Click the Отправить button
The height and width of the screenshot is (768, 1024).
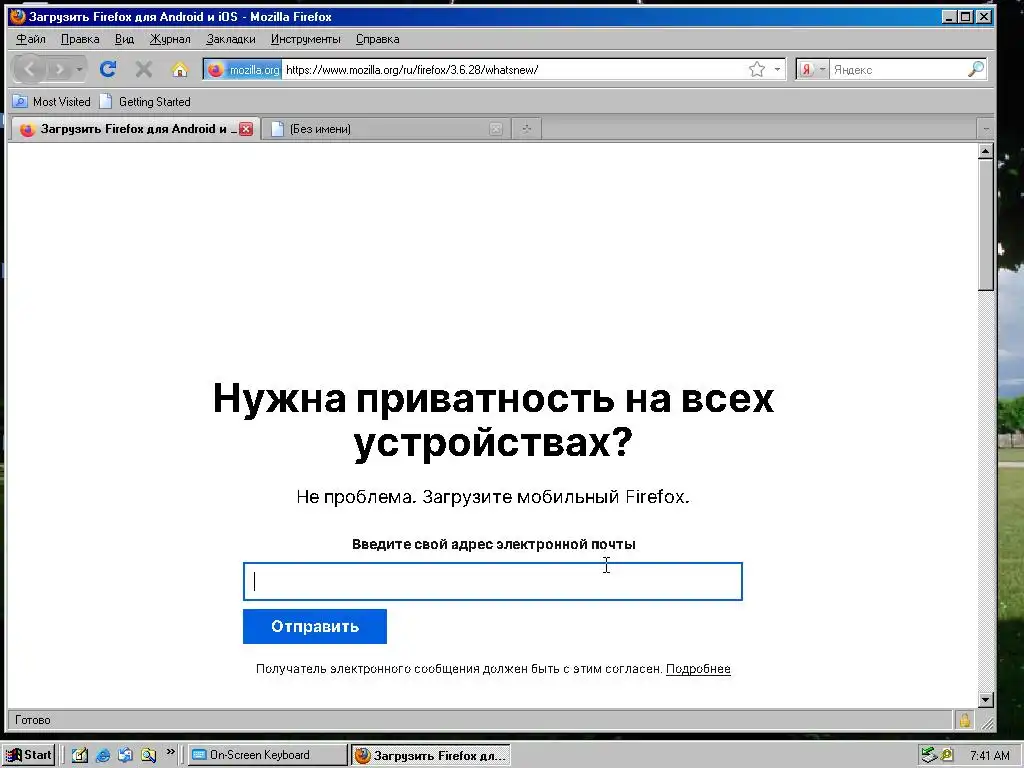pos(315,626)
